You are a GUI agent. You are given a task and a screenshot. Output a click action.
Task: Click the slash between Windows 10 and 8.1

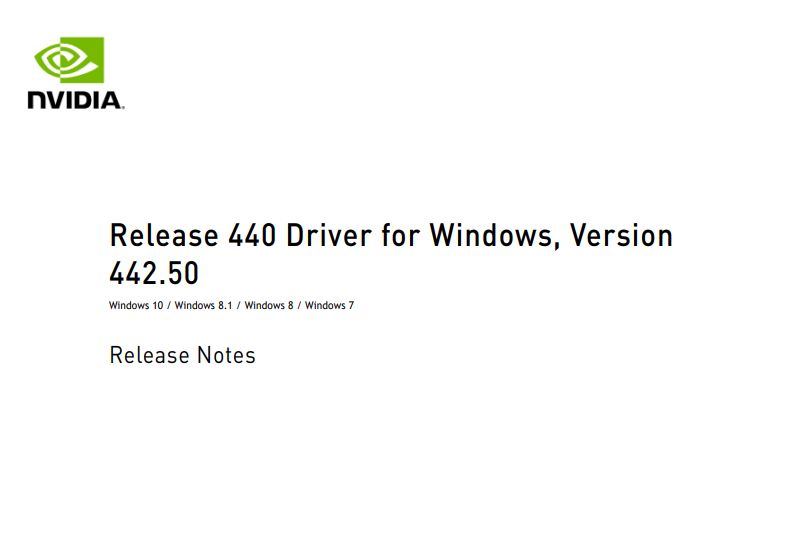169,305
